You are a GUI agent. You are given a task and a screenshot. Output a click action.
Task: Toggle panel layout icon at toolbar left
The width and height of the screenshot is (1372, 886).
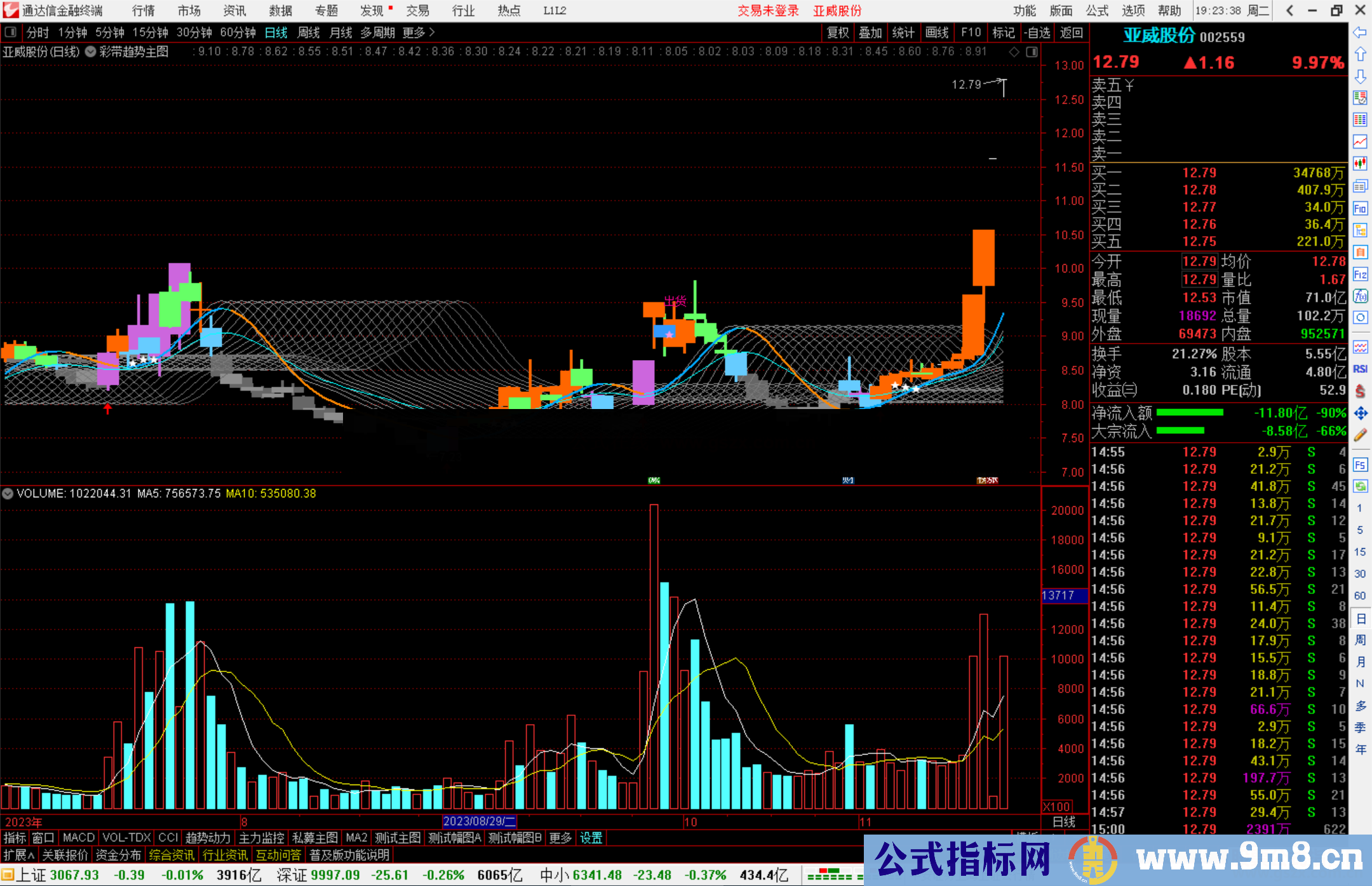coord(11,32)
